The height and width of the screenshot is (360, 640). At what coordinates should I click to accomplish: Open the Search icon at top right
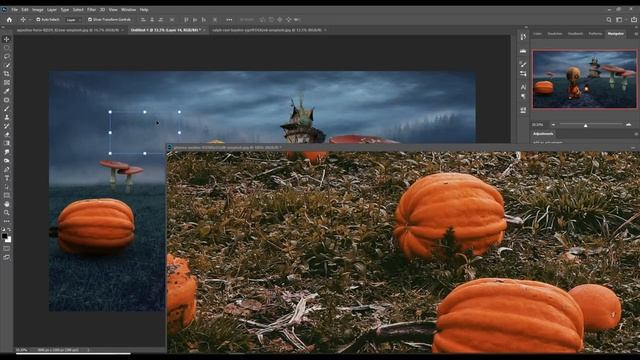(x=609, y=20)
